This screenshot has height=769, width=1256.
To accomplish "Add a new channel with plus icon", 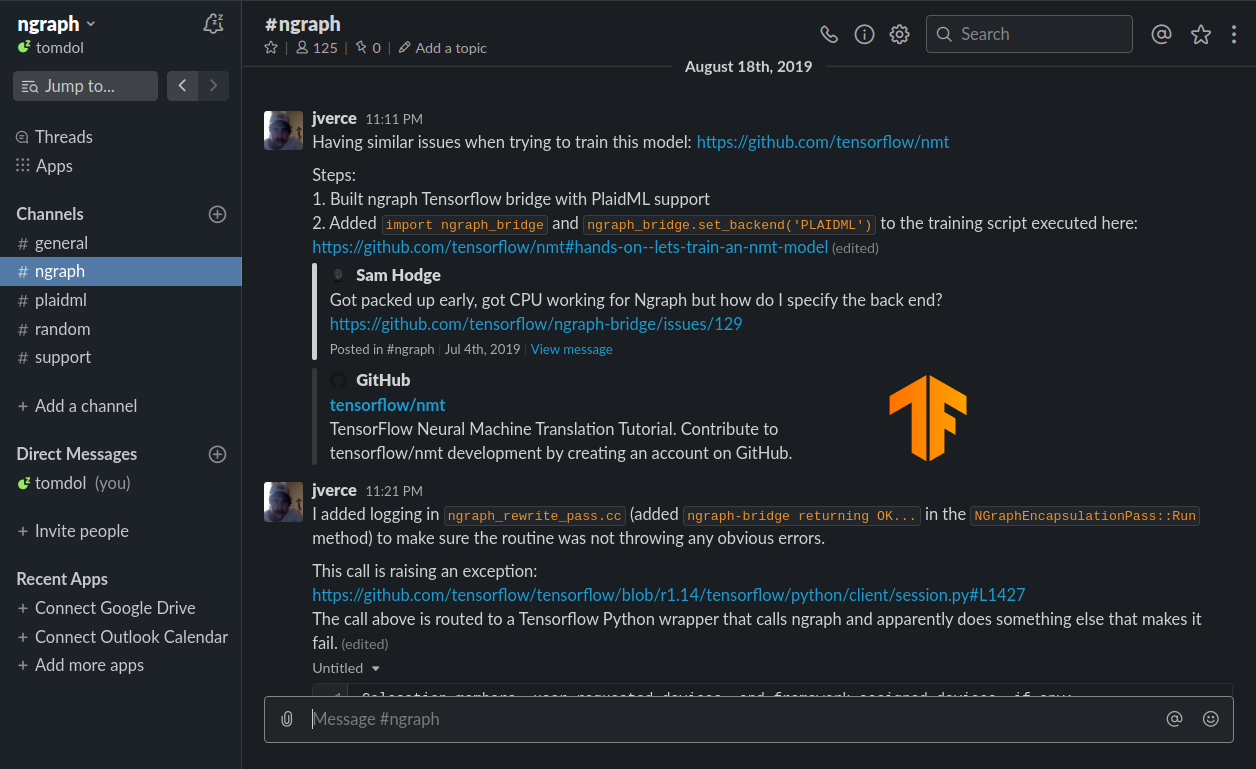I will click(x=217, y=214).
